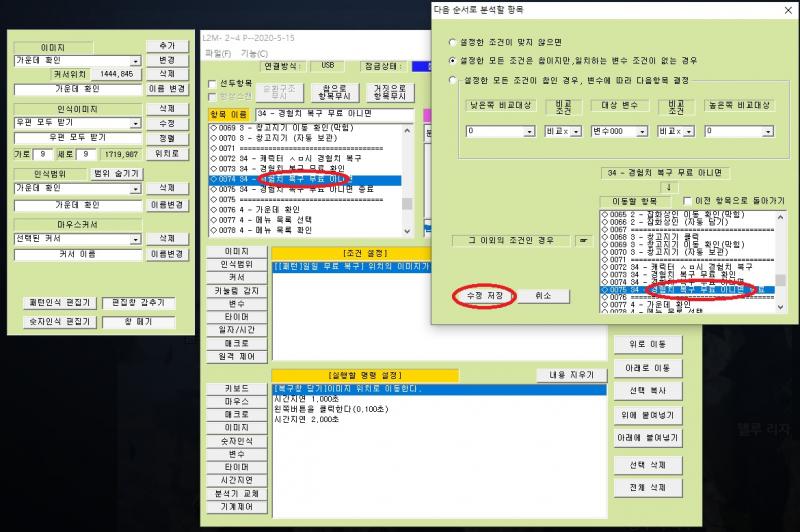The width and height of the screenshot is (800, 532).
Task: Enable the '이전 항목으로 돌아가기' checkbox
Action: point(685,201)
